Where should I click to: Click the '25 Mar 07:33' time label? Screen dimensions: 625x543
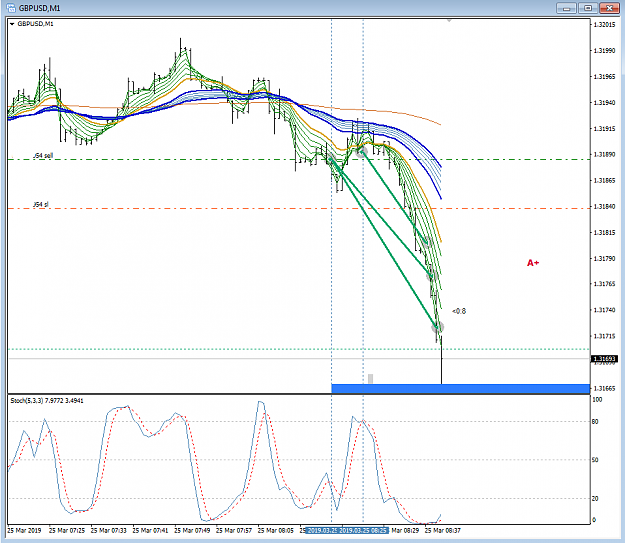pyautogui.click(x=108, y=530)
